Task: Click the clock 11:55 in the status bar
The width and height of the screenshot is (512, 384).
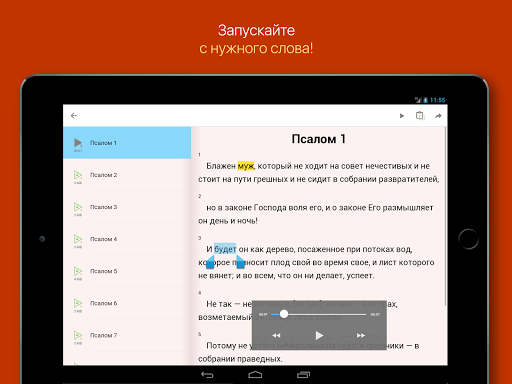Action: pyautogui.click(x=437, y=100)
